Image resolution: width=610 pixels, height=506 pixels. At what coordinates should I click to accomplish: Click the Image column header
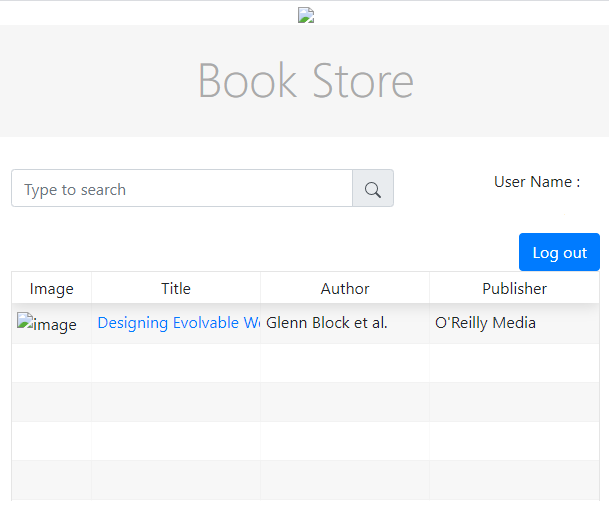(x=52, y=288)
